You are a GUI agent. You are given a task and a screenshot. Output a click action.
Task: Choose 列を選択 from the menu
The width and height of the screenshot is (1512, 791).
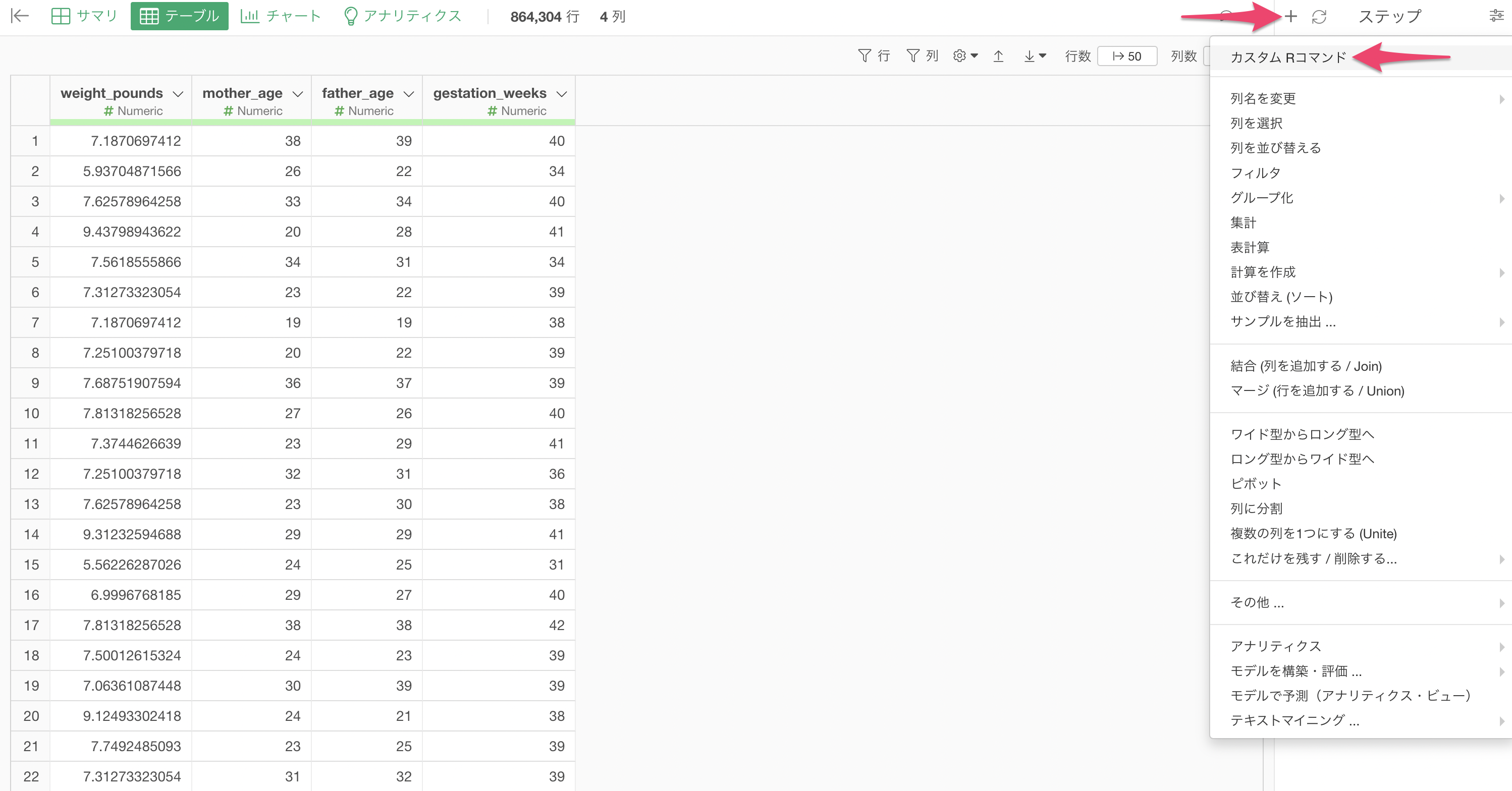[x=1361, y=123]
